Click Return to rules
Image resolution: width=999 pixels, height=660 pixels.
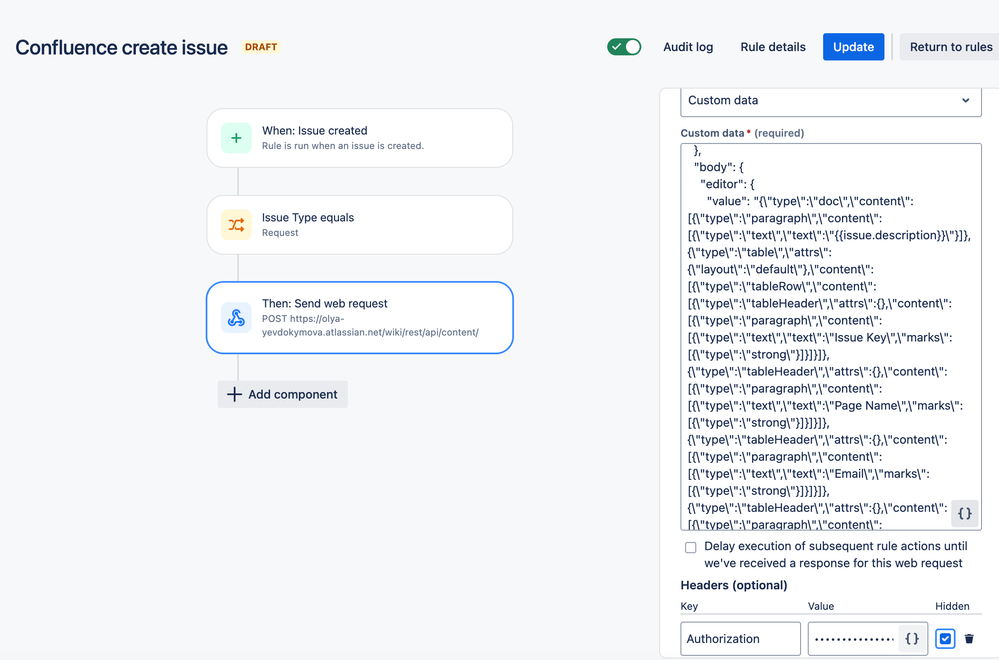coord(951,47)
